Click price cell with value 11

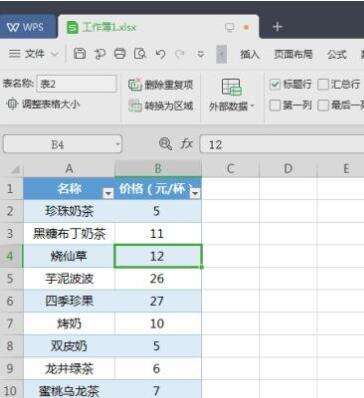pos(158,233)
